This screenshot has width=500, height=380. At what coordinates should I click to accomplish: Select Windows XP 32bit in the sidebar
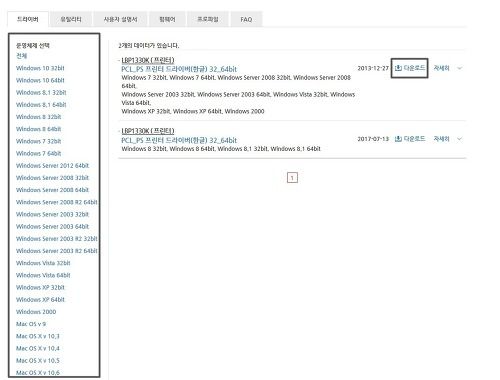[x=40, y=287]
